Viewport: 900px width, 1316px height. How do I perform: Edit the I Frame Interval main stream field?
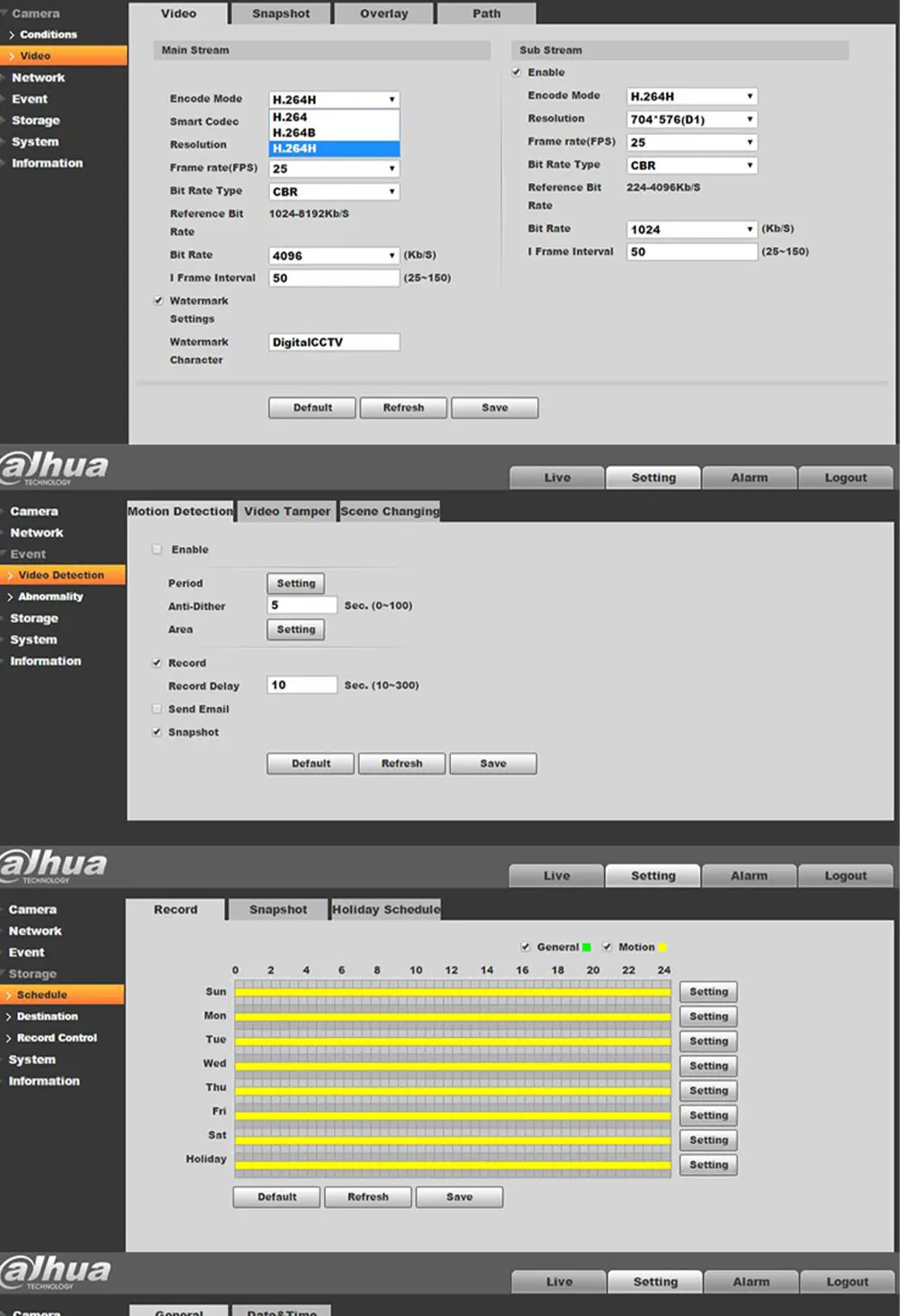pos(334,278)
